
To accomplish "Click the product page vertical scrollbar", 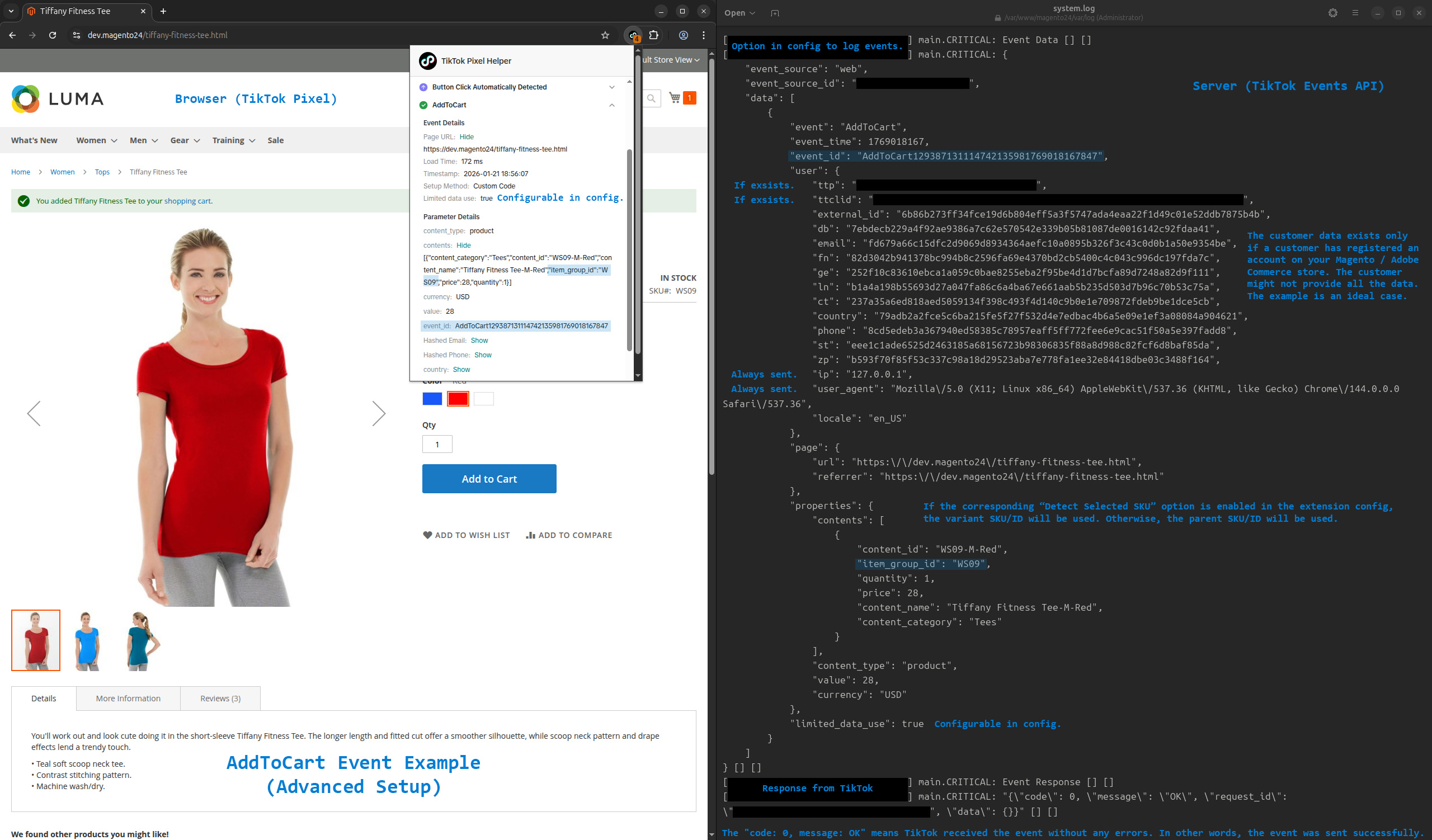I will (712, 266).
